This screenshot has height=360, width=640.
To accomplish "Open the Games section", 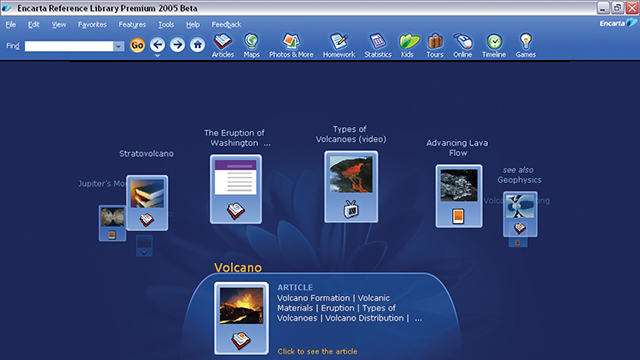I will (x=525, y=45).
